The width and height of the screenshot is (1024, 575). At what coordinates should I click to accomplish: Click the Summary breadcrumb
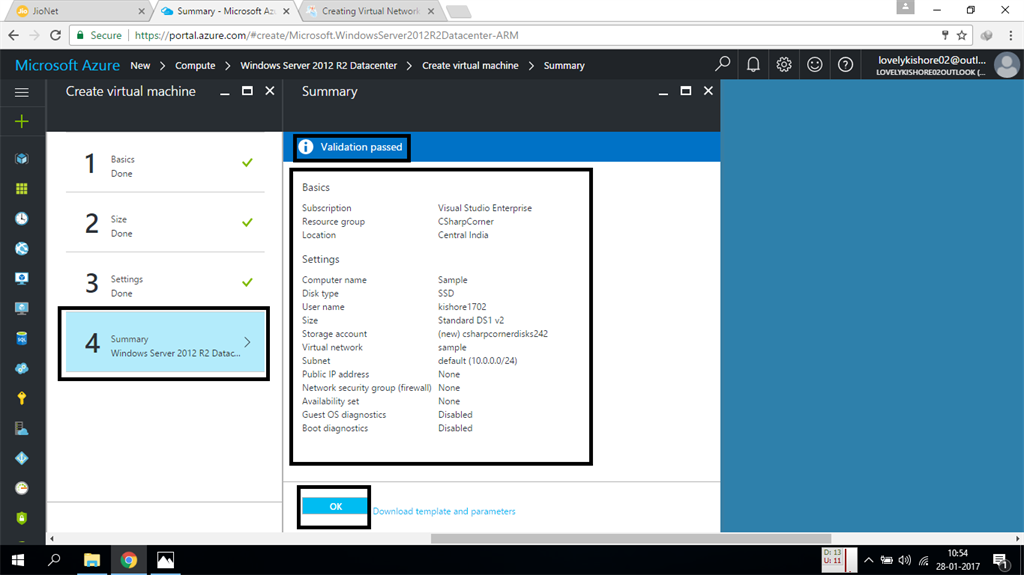(564, 65)
